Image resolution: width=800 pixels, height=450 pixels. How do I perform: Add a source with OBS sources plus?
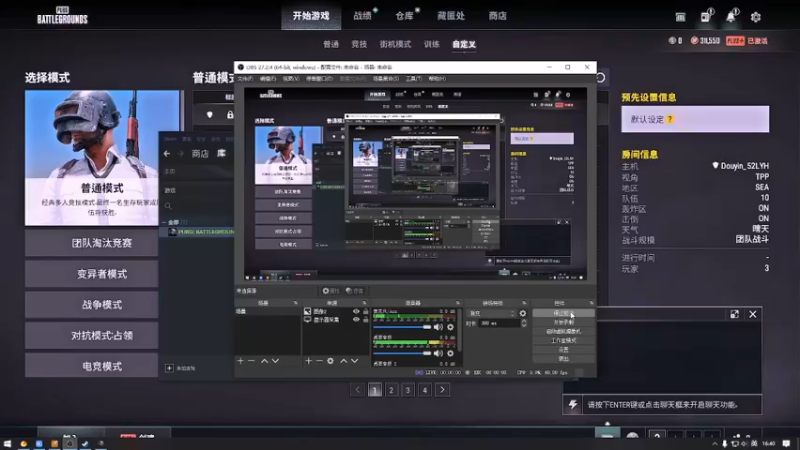(x=308, y=361)
